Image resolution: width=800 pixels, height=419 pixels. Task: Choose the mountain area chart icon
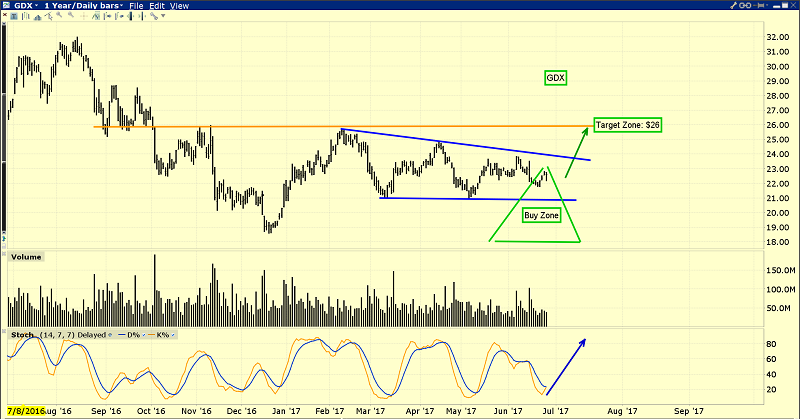click(37, 17)
